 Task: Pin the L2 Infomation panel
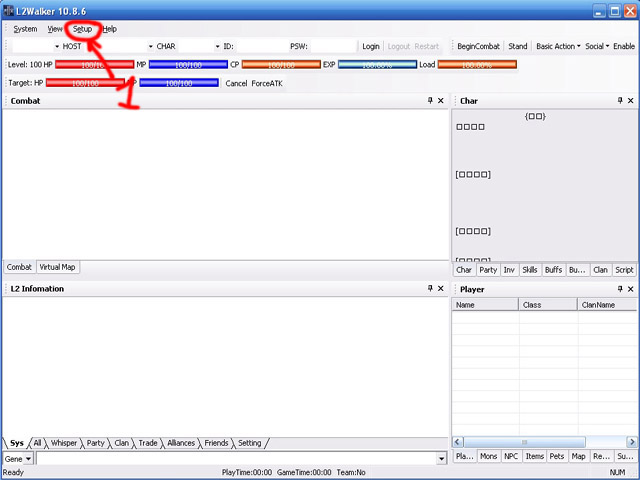(430, 288)
